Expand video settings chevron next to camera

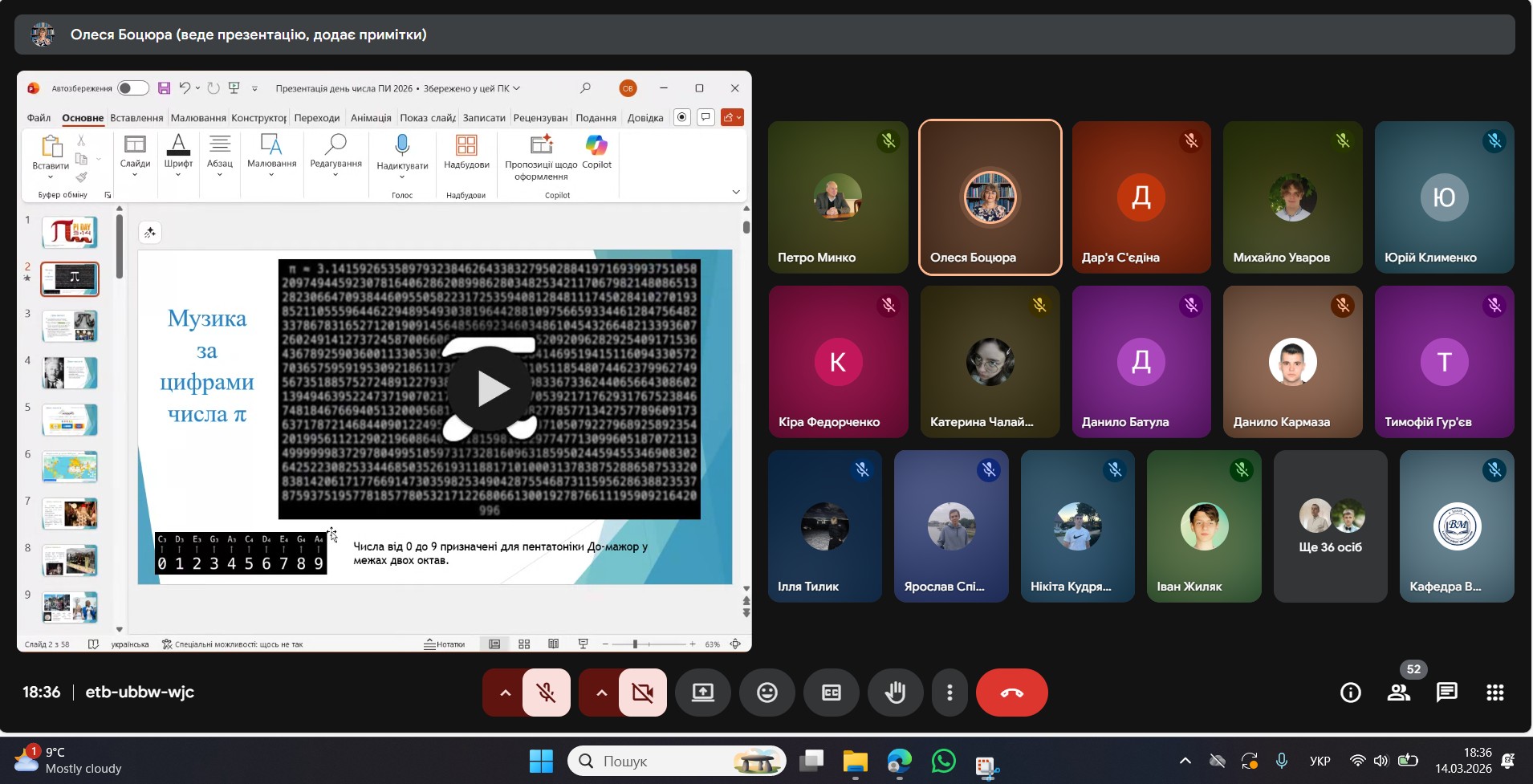[601, 693]
